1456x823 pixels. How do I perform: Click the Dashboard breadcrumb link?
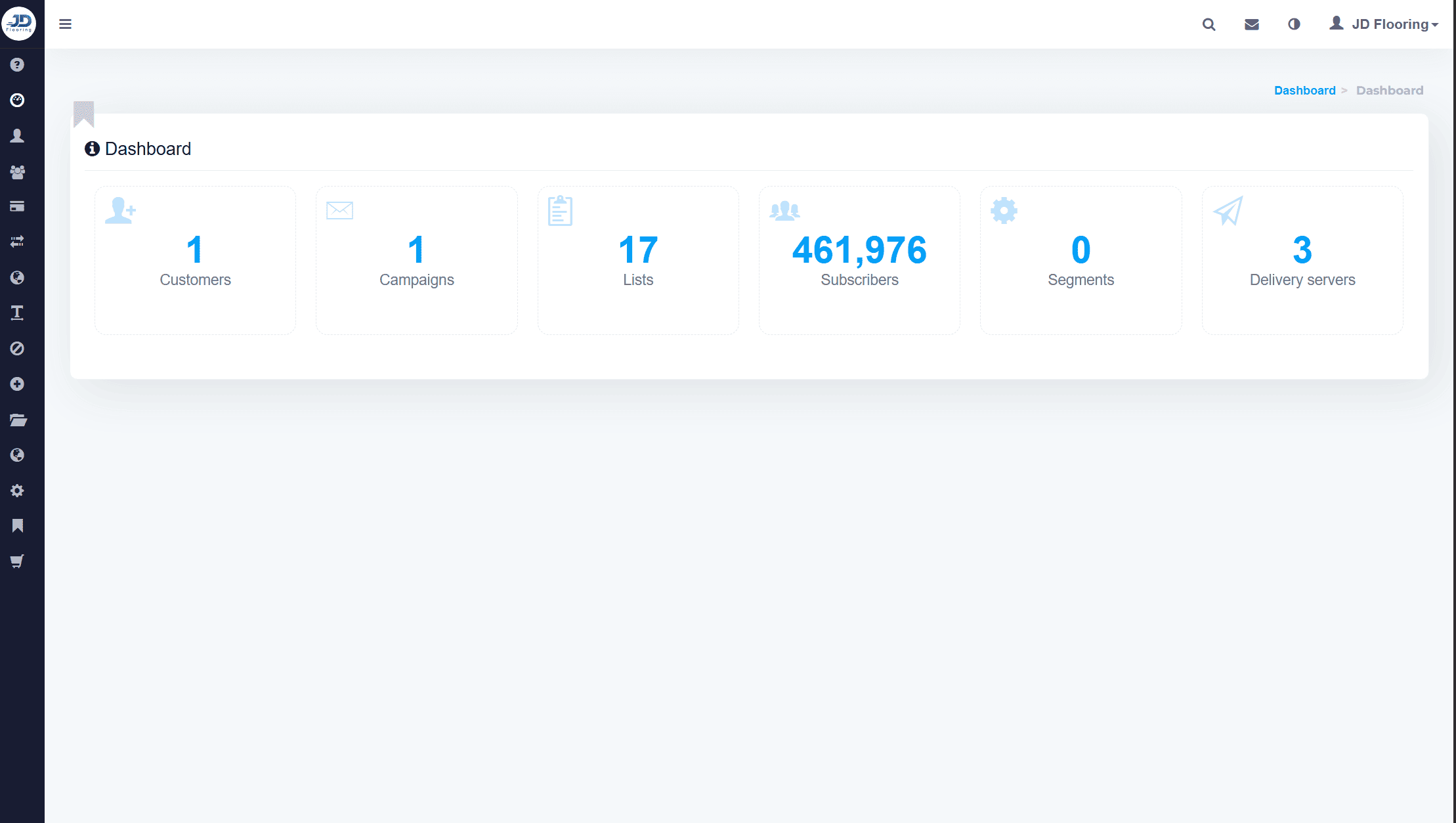click(1304, 91)
